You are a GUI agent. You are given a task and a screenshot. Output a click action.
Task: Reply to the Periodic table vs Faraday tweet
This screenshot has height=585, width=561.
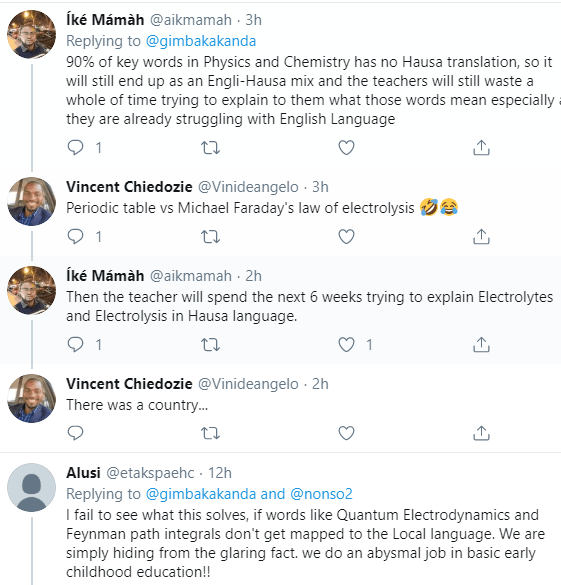click(75, 237)
